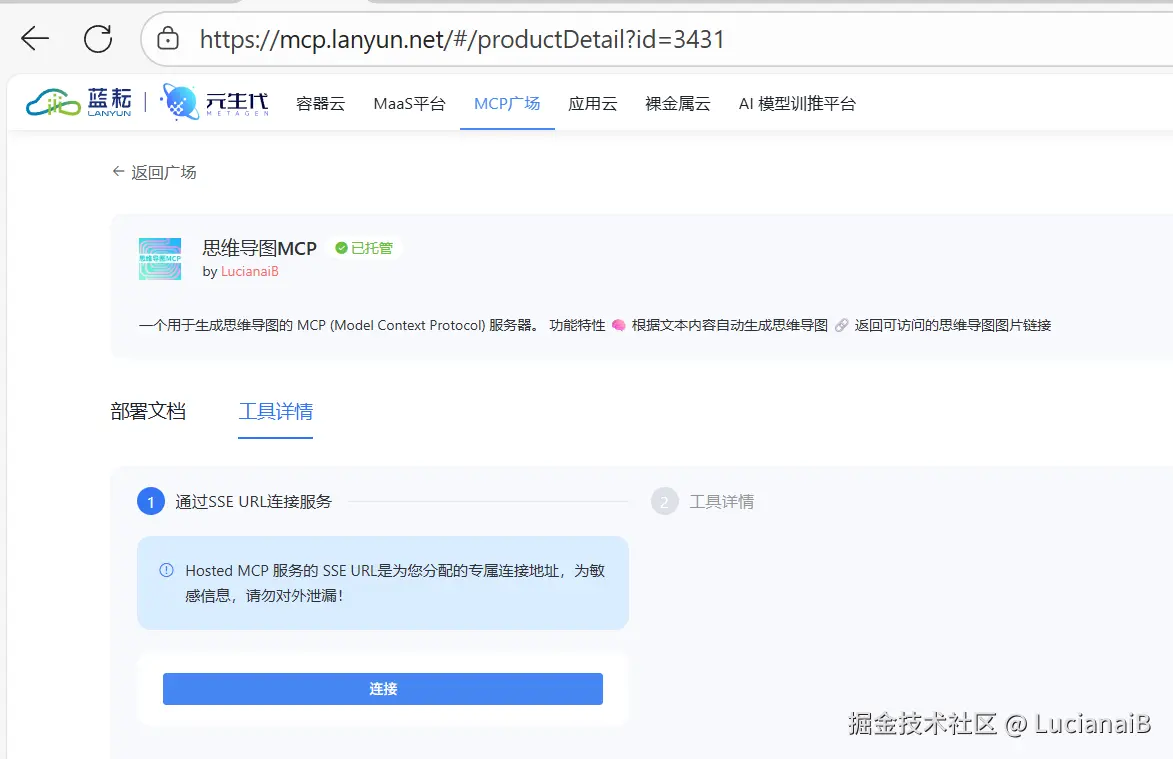Reload the page with the refresh icon
Viewport: 1173px width, 759px height.
[98, 38]
